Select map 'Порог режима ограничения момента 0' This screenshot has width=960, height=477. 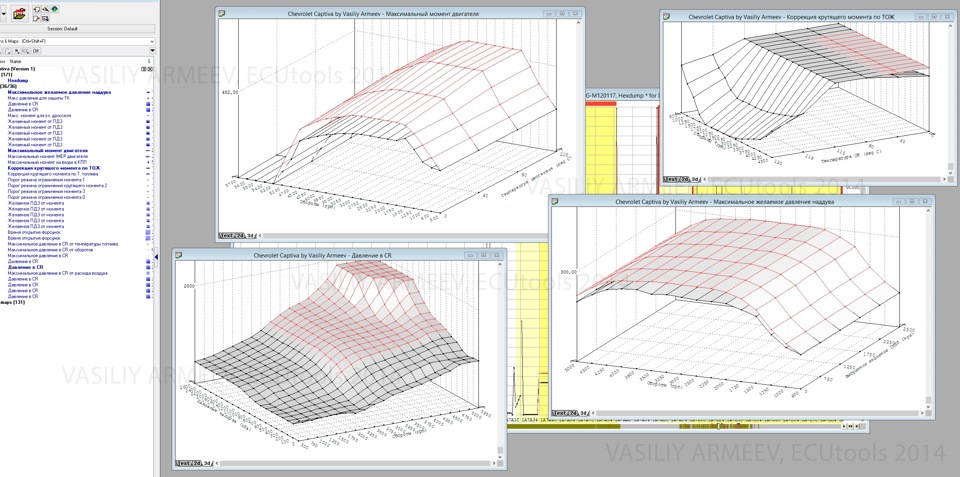click(x=46, y=197)
